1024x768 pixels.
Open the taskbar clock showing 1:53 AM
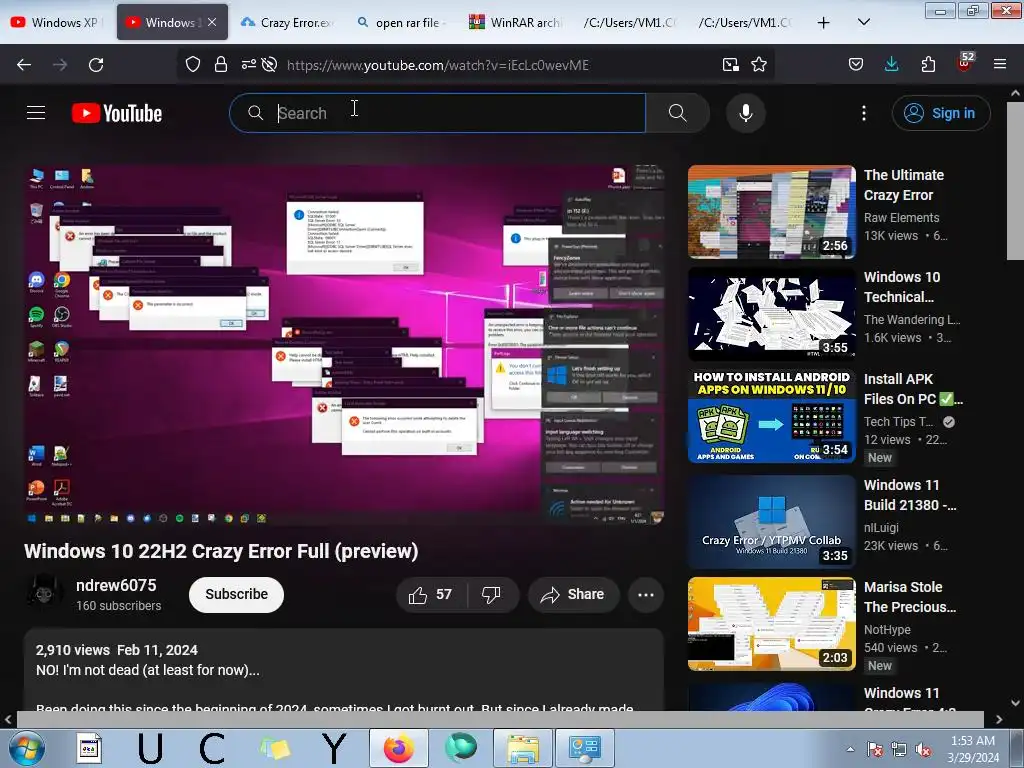point(973,748)
